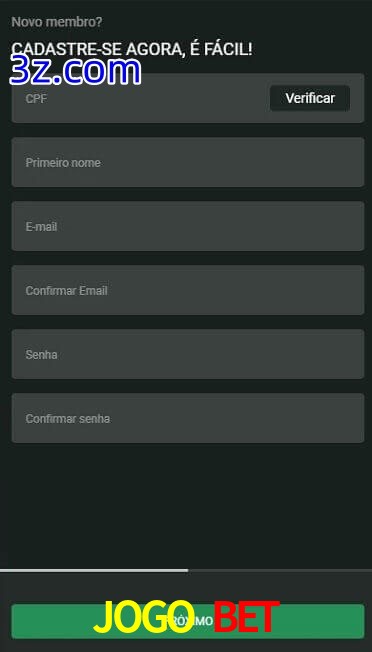Click the yellow JOGO logo text

144,617
